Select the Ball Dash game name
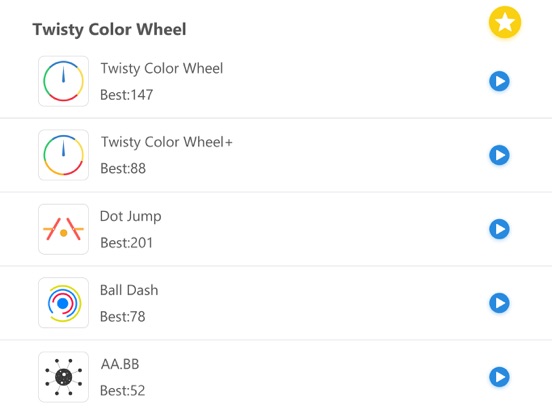This screenshot has width=552, height=414. coord(129,290)
